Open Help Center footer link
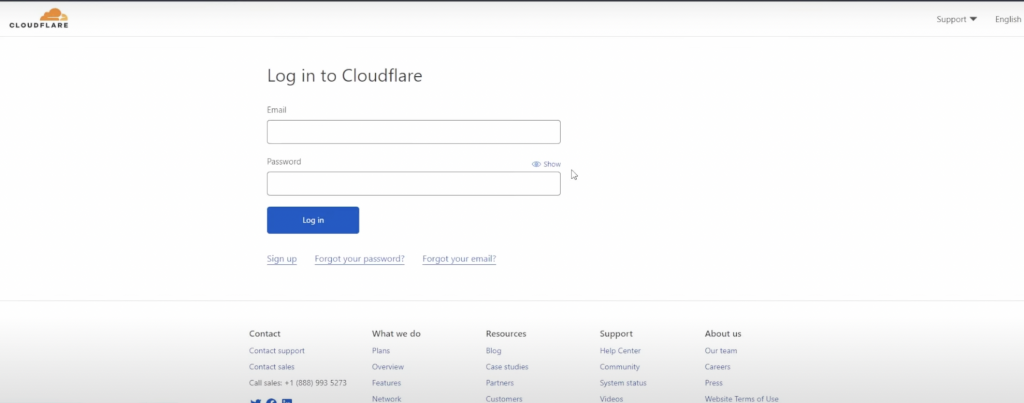The image size is (1024, 403). click(620, 351)
